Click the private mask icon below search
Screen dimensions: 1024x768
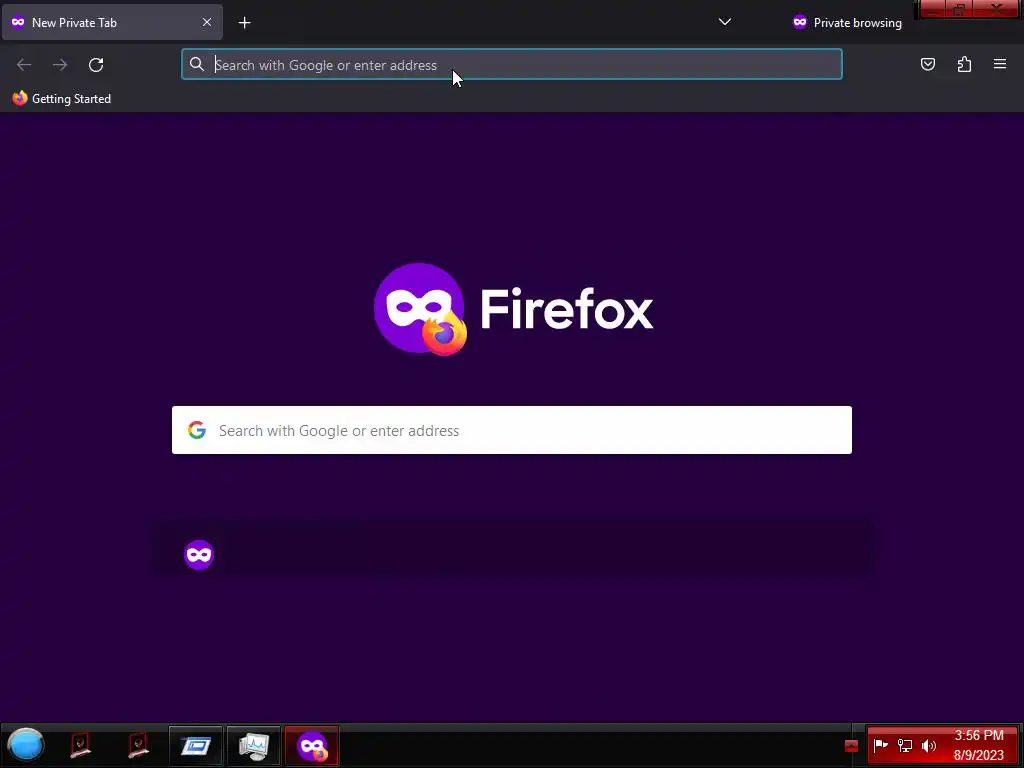(x=199, y=555)
